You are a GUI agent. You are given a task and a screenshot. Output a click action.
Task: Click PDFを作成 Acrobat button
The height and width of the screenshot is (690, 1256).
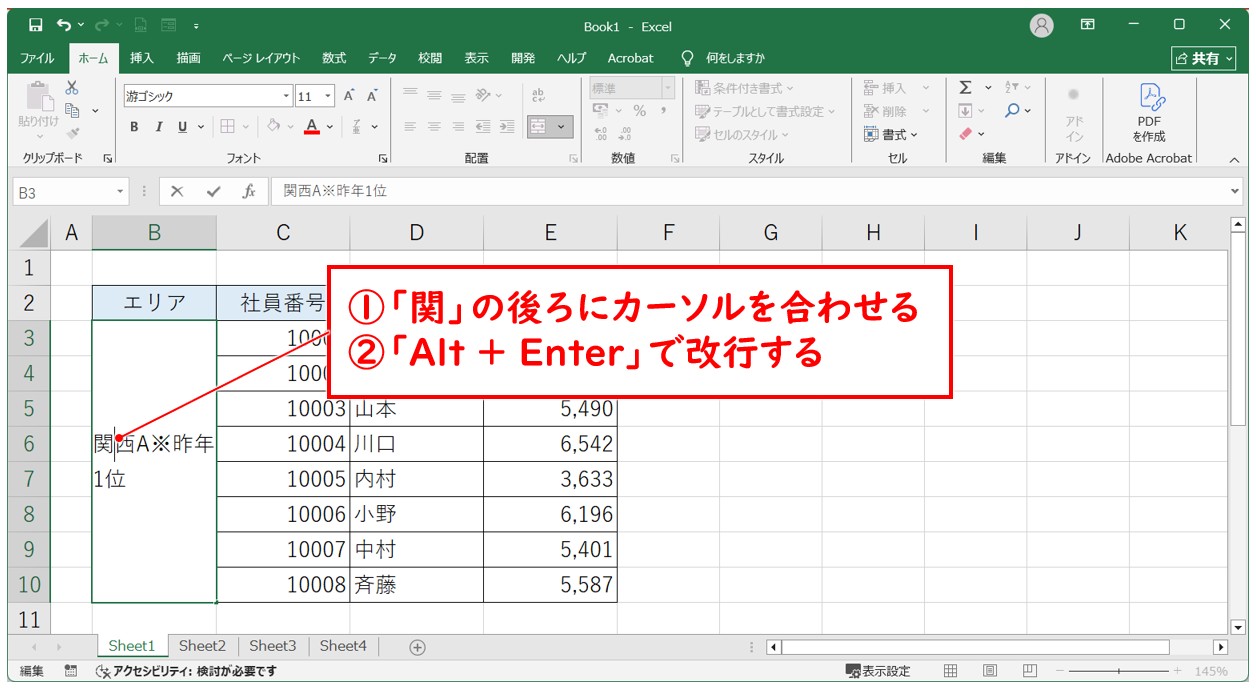tap(1149, 113)
